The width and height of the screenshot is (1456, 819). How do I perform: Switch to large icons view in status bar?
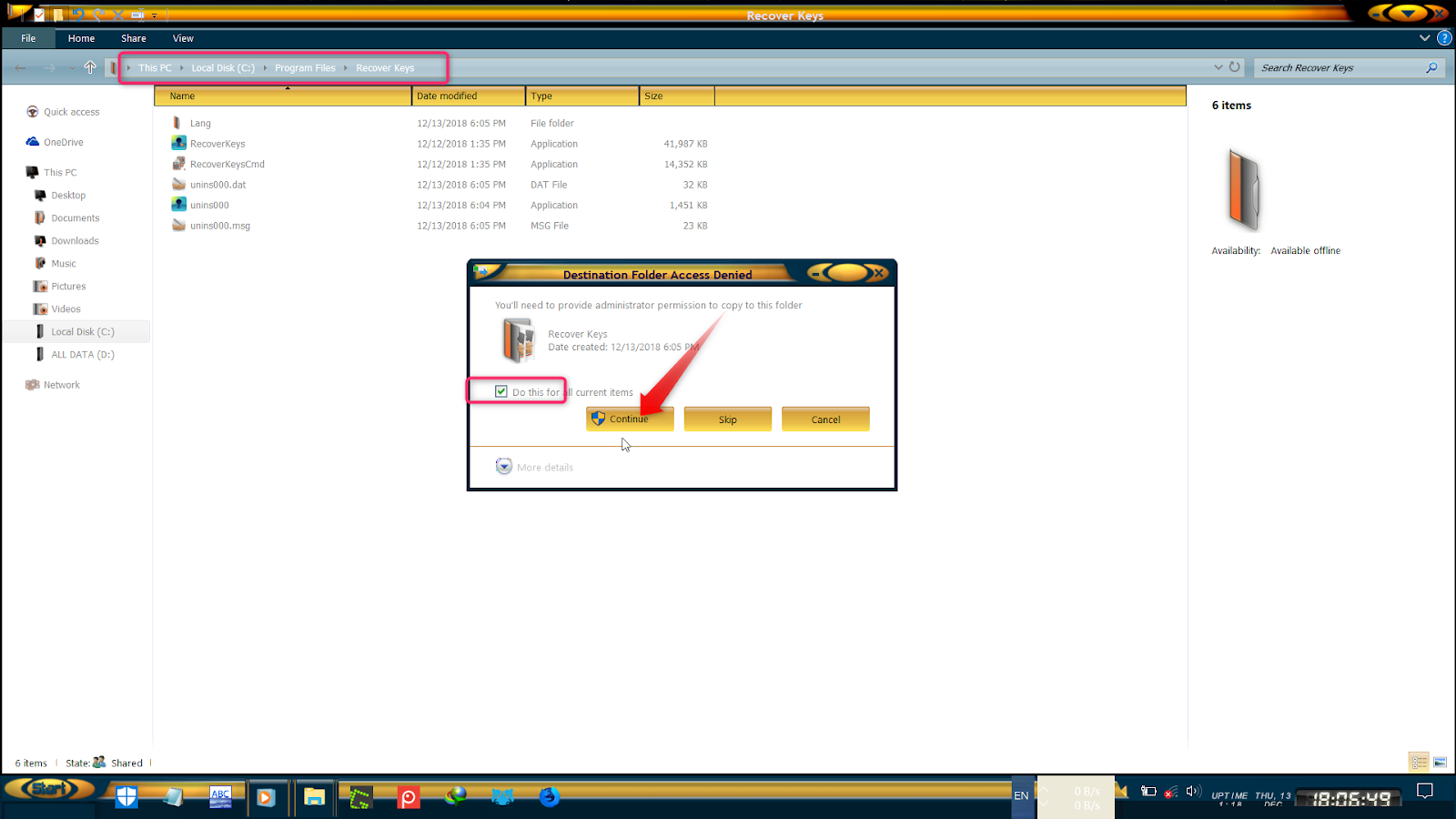coord(1441,762)
